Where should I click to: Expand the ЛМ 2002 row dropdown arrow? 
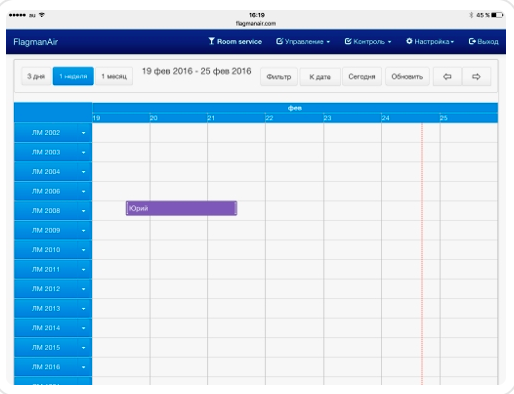pos(84,133)
